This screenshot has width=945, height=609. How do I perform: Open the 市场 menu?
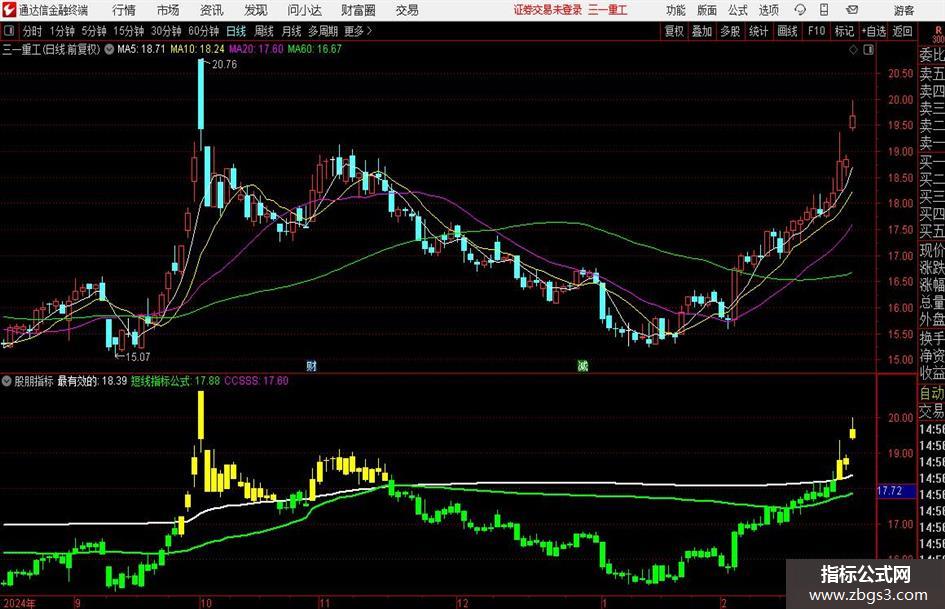pyautogui.click(x=168, y=10)
